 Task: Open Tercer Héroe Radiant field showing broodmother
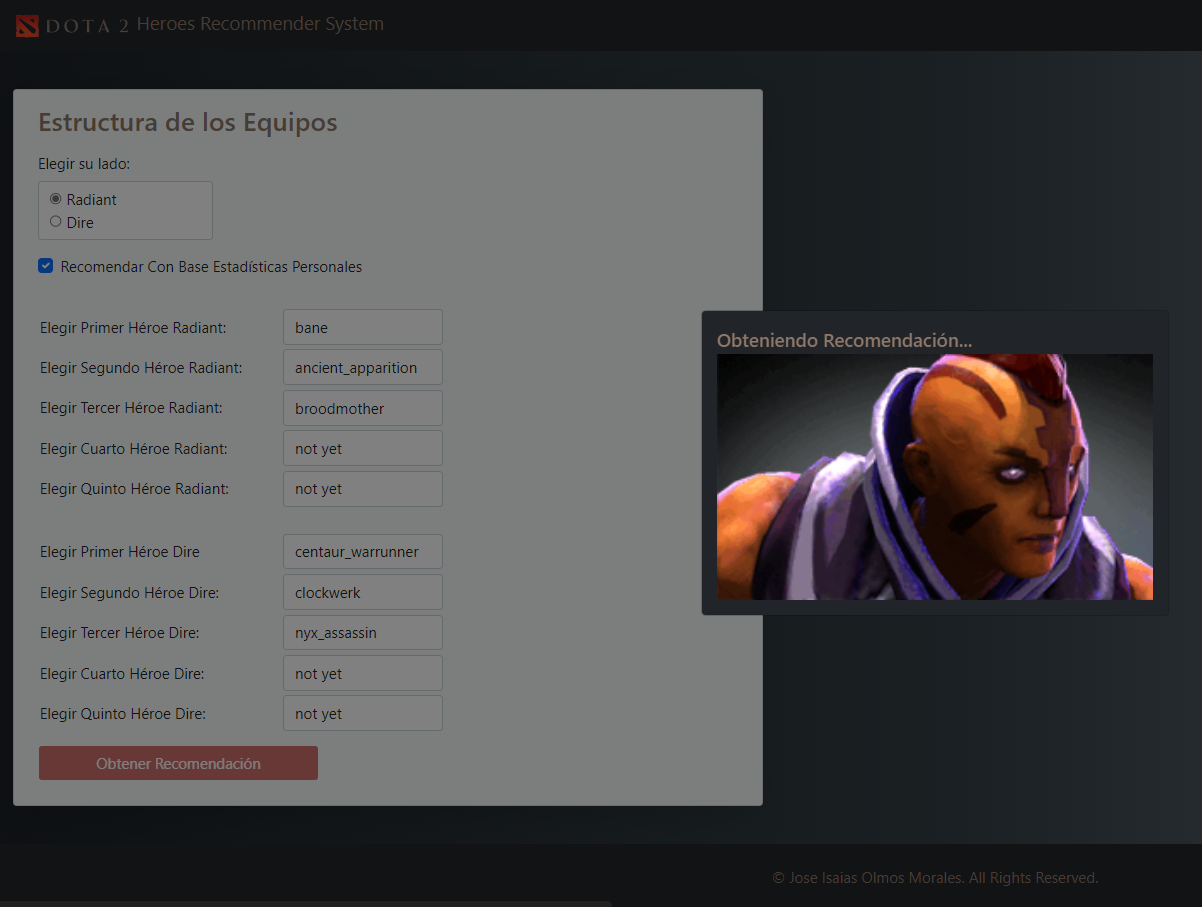point(363,408)
